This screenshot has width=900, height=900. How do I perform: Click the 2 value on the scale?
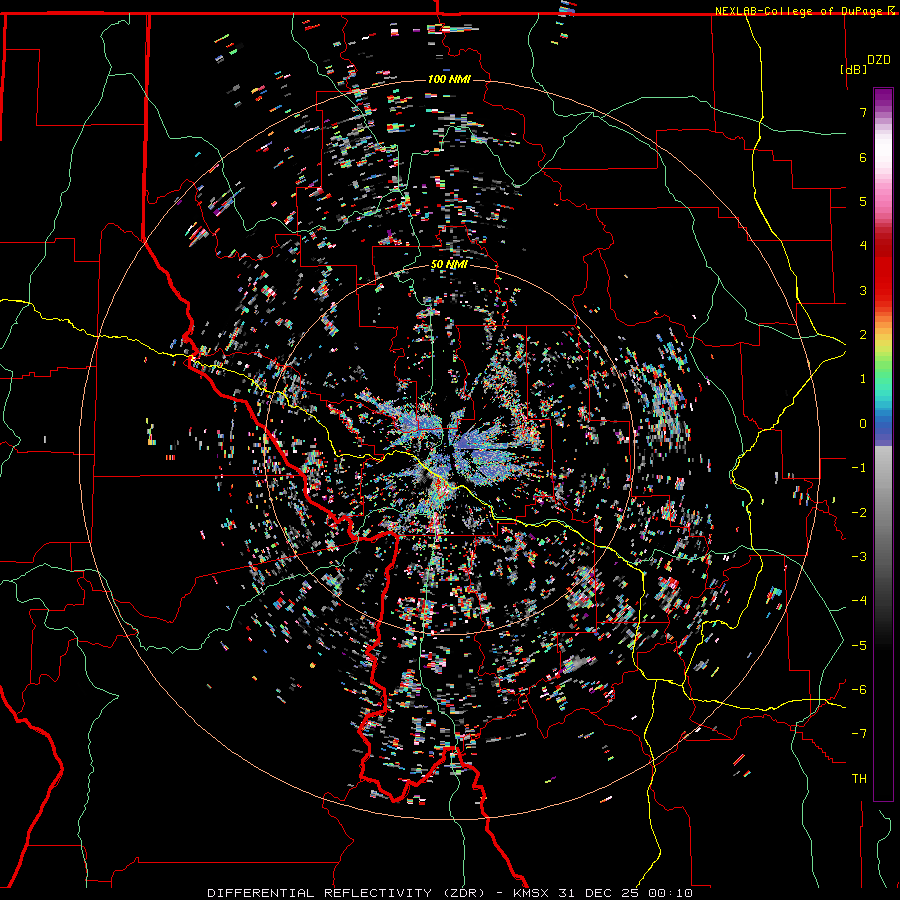click(x=863, y=335)
